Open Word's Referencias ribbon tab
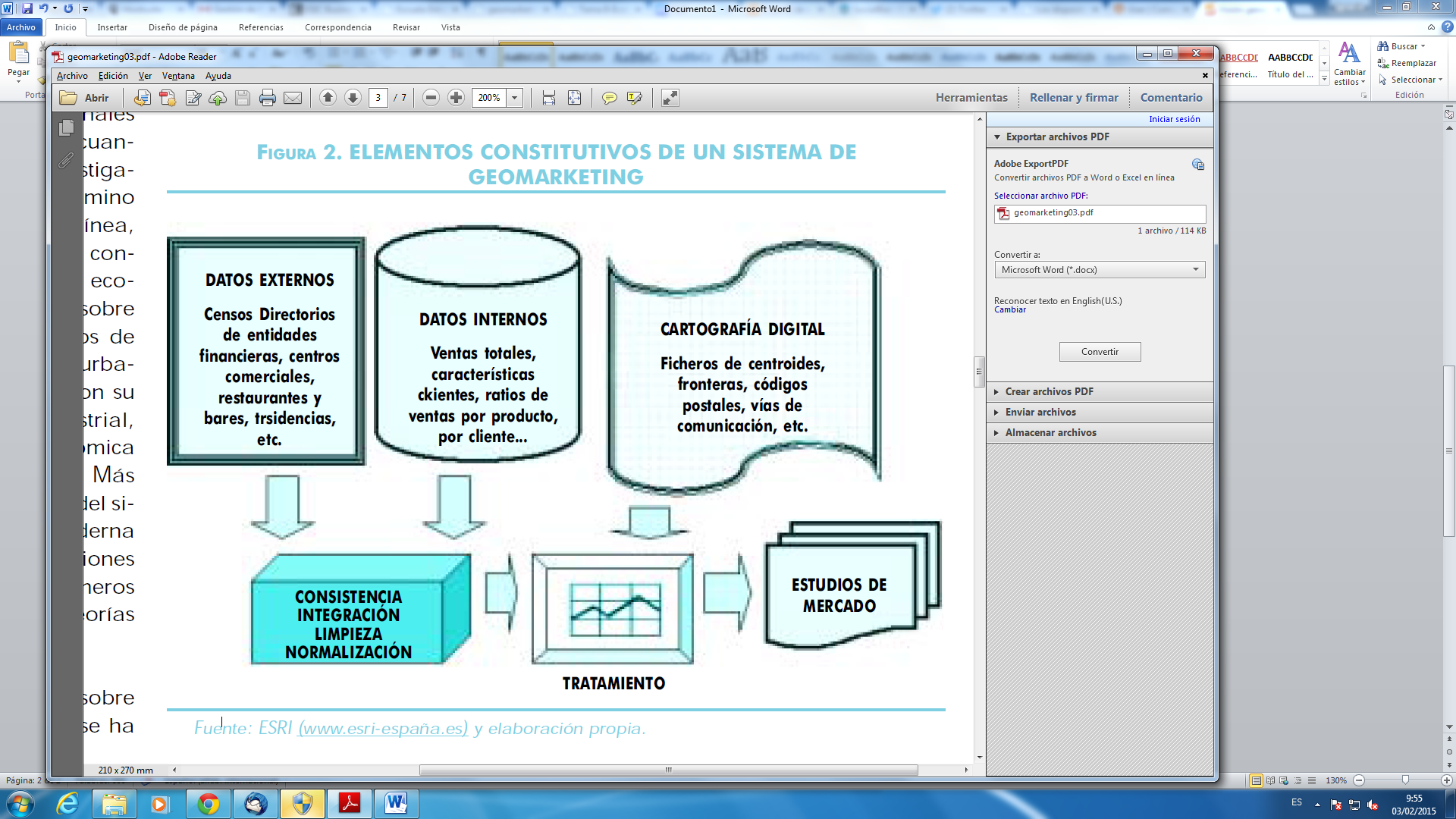The width and height of the screenshot is (1456, 819). (x=261, y=27)
